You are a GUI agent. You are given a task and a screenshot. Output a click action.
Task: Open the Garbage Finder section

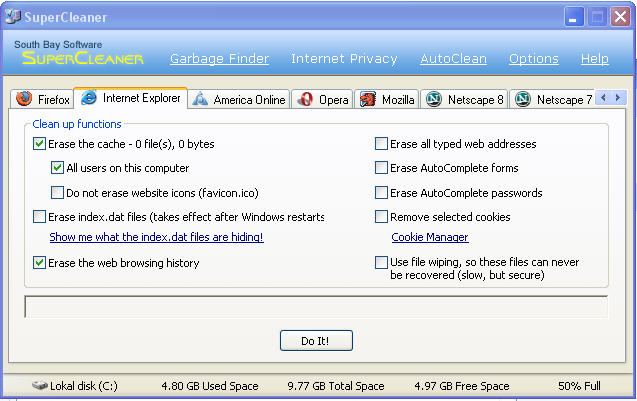(x=219, y=59)
